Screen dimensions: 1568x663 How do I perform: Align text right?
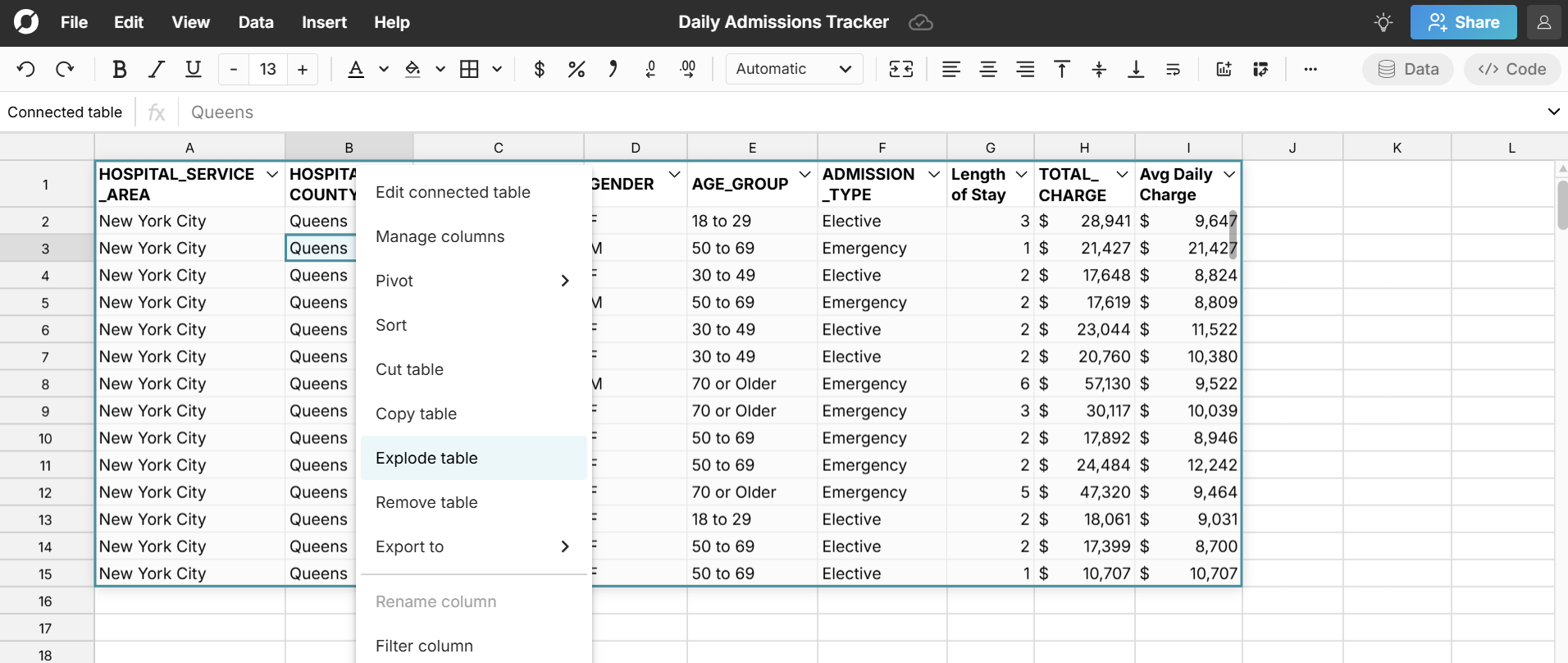[1025, 69]
